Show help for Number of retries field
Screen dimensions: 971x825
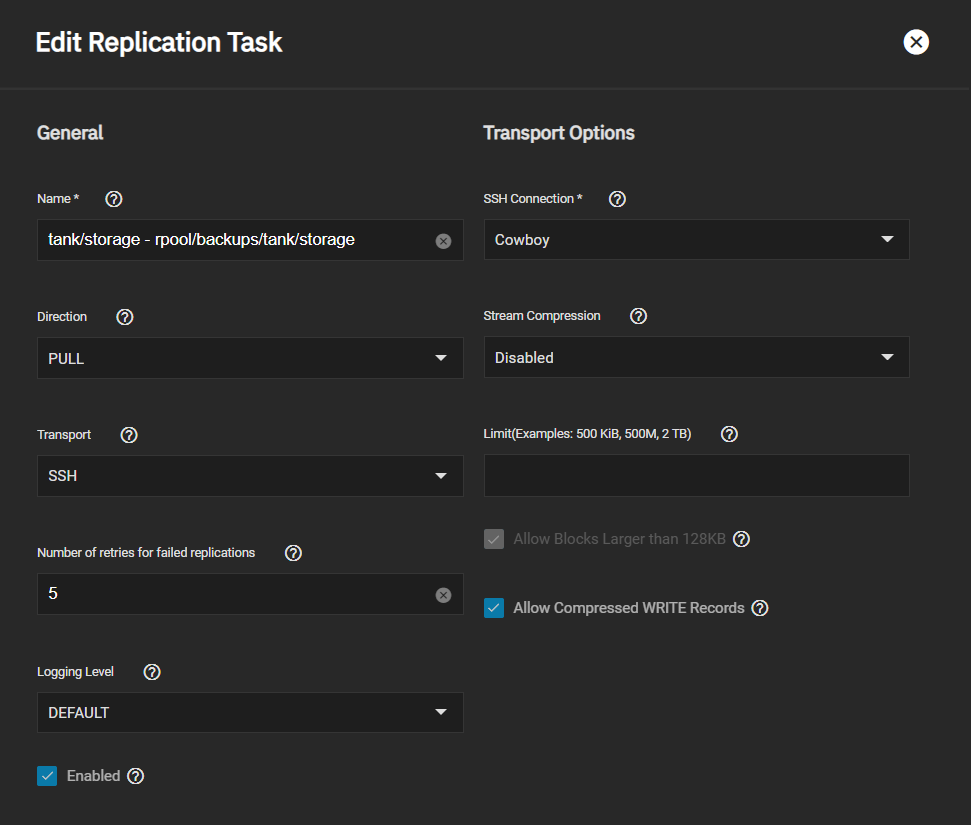coord(293,553)
